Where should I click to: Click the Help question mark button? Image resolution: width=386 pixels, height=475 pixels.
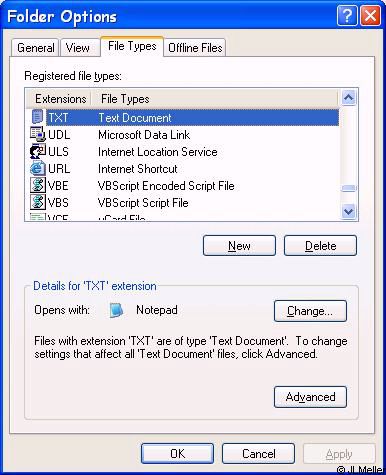coord(347,16)
